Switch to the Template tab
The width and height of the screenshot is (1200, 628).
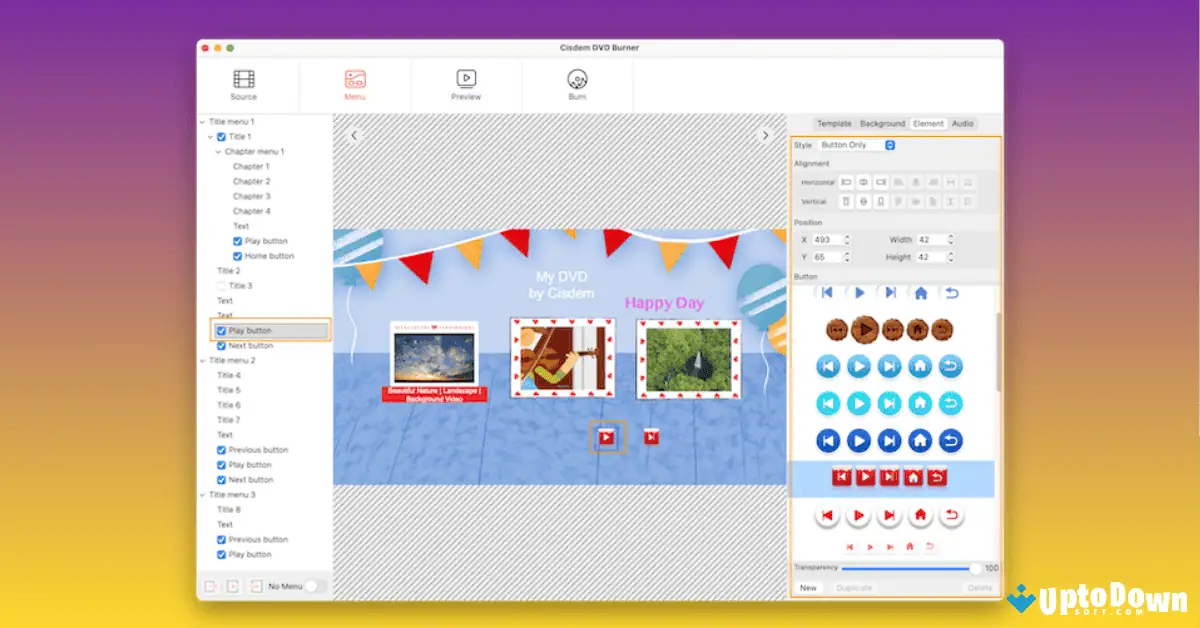834,124
